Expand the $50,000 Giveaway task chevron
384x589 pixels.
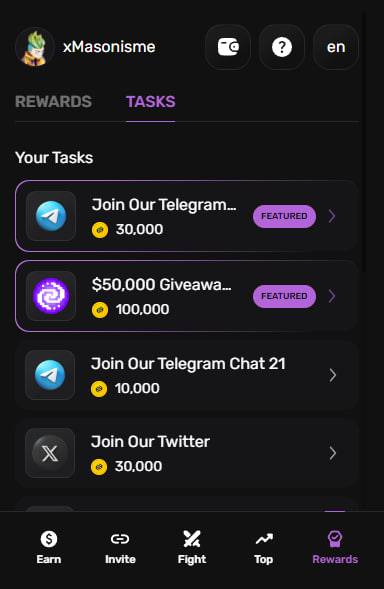[x=332, y=296]
